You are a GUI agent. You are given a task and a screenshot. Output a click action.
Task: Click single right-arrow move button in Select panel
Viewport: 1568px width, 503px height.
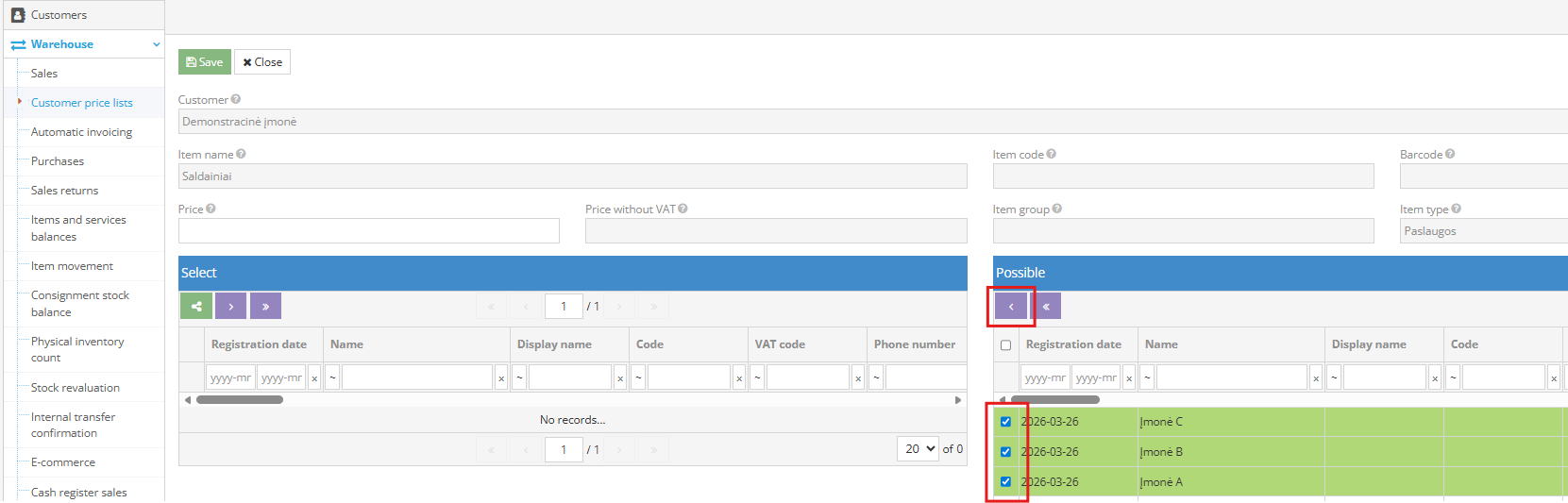230,306
